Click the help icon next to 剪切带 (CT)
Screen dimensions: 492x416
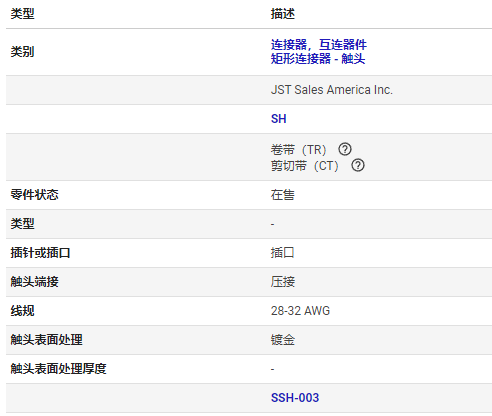(x=358, y=165)
